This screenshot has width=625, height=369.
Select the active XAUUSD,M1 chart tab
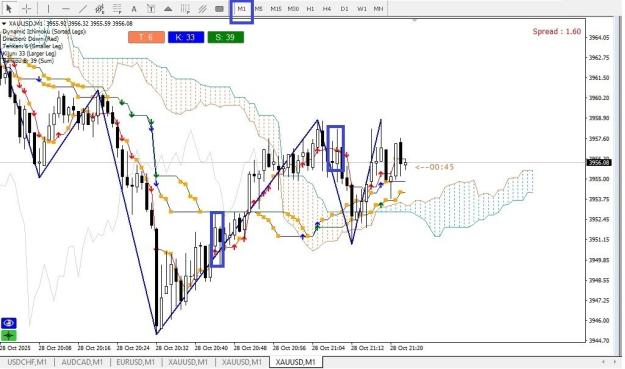(295, 362)
